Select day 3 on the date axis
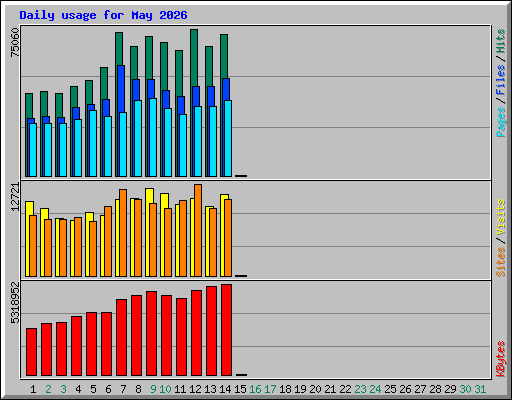 pos(63,389)
